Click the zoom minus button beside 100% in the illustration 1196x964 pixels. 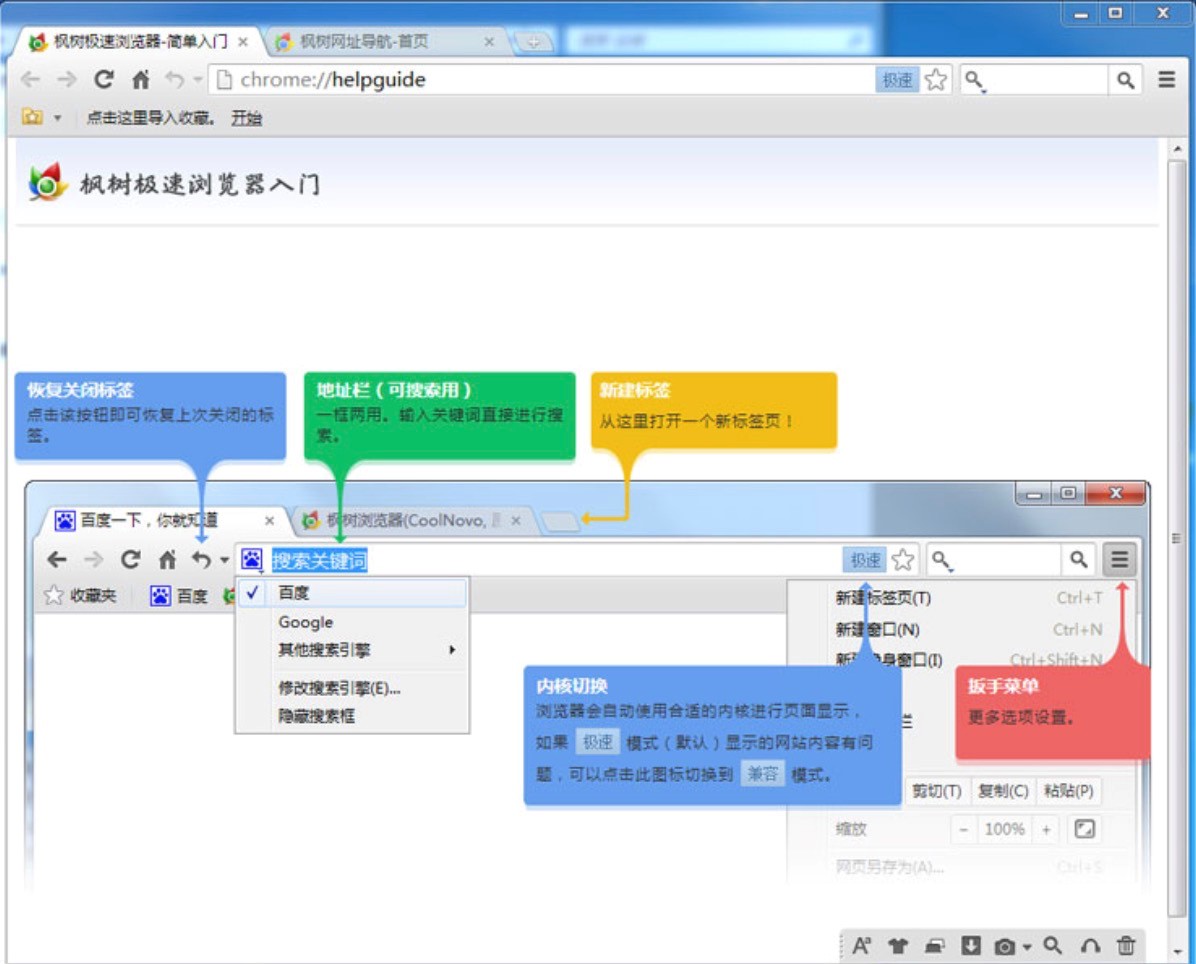[x=964, y=829]
